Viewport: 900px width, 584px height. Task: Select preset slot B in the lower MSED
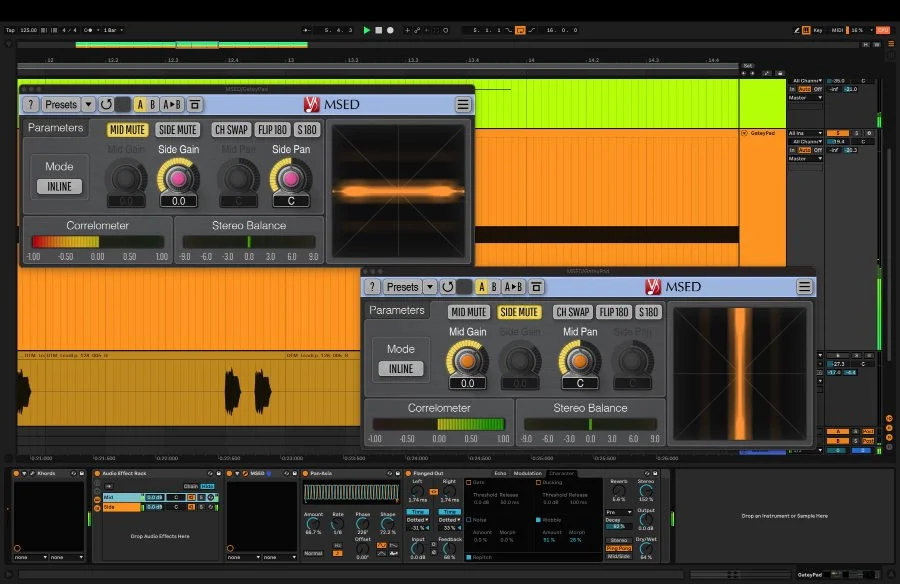tap(494, 287)
